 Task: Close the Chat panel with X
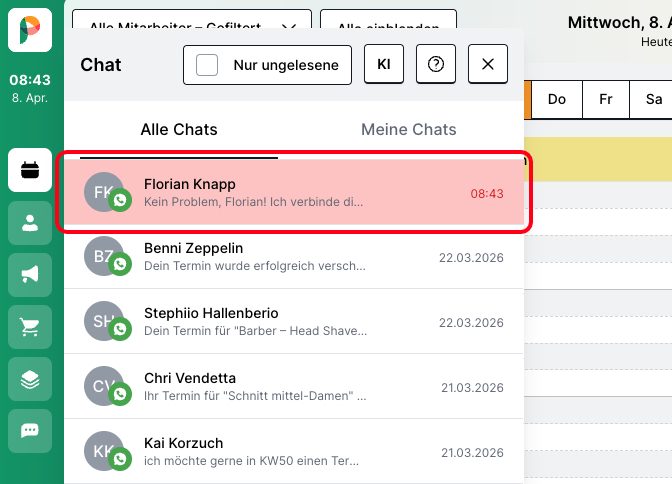tap(488, 64)
